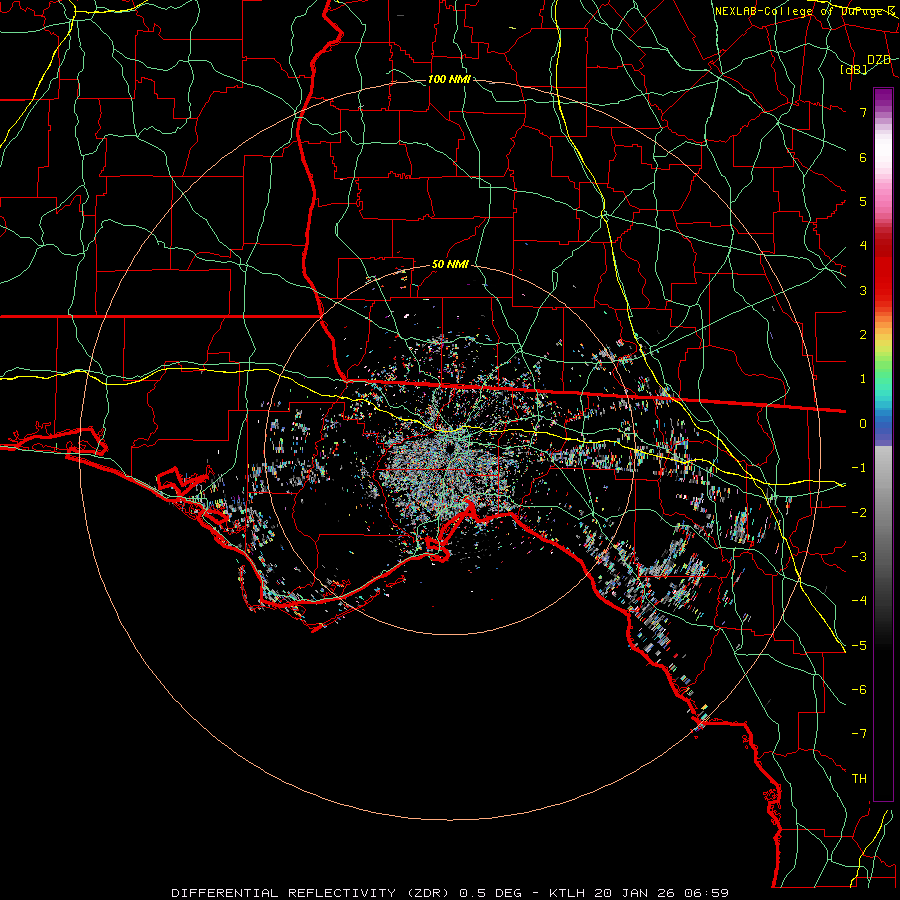Viewport: 900px width, 900px height.
Task: Select the -2 dB scale value
Action: (x=859, y=513)
